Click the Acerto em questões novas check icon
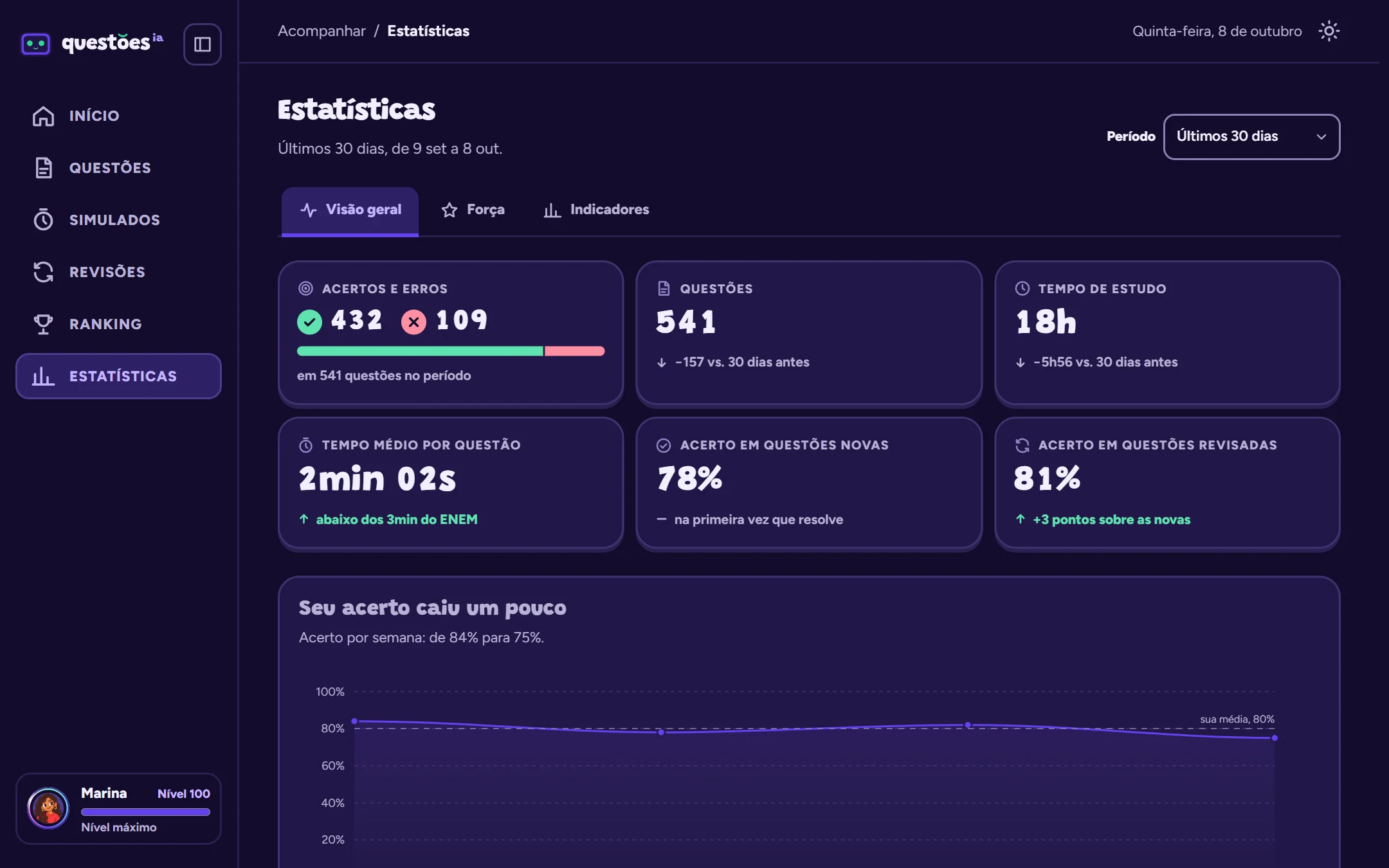Viewport: 1389px width, 868px height. (x=664, y=445)
